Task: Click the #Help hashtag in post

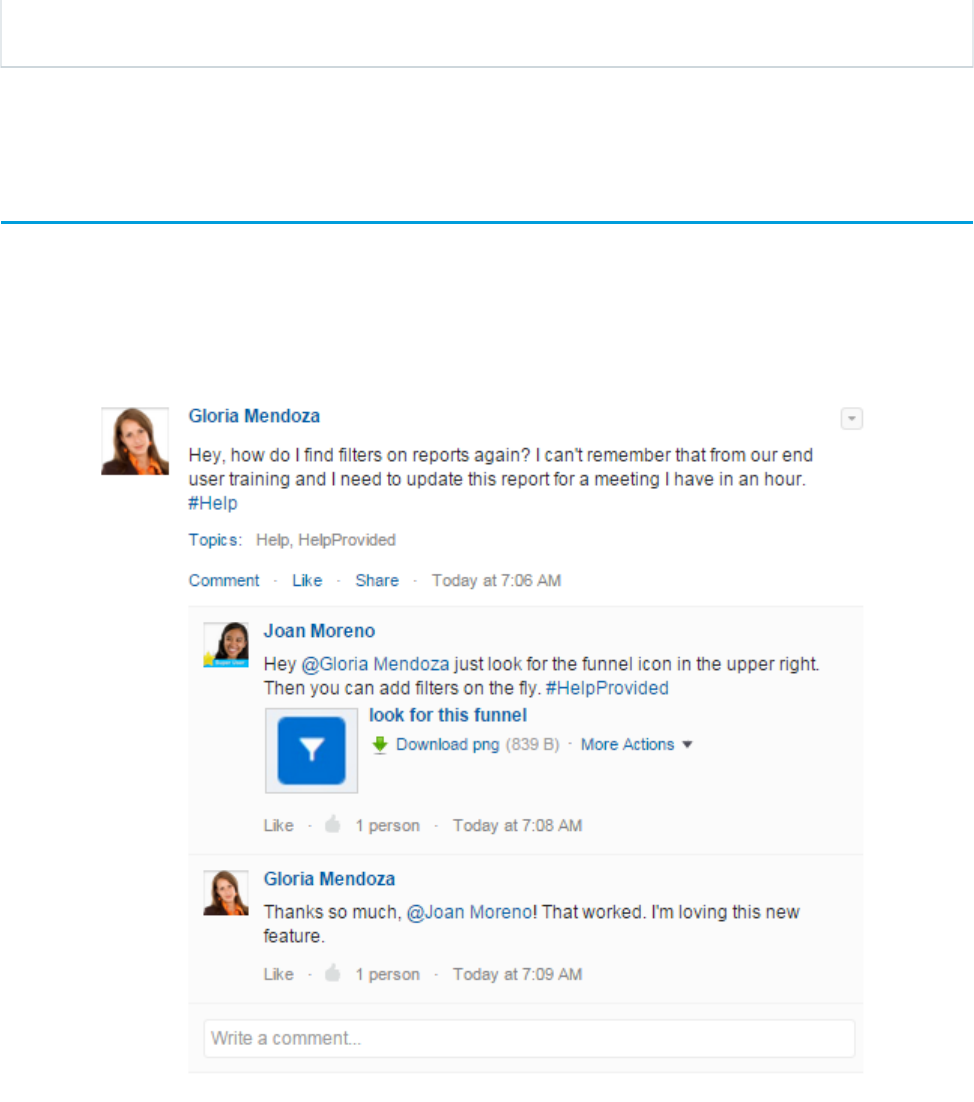Action: click(x=213, y=503)
